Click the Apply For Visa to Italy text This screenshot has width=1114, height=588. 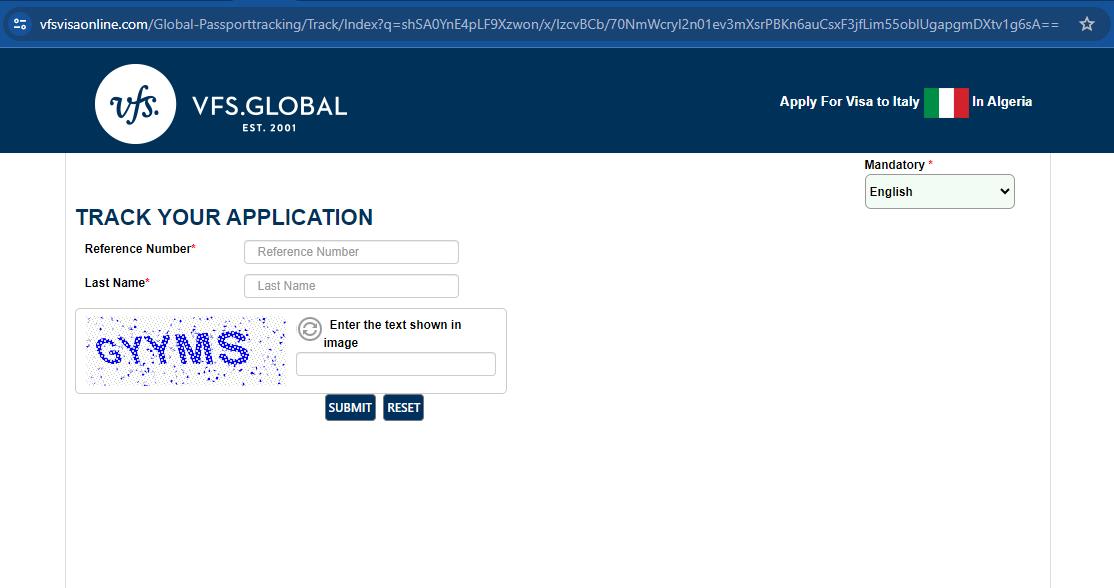click(849, 102)
